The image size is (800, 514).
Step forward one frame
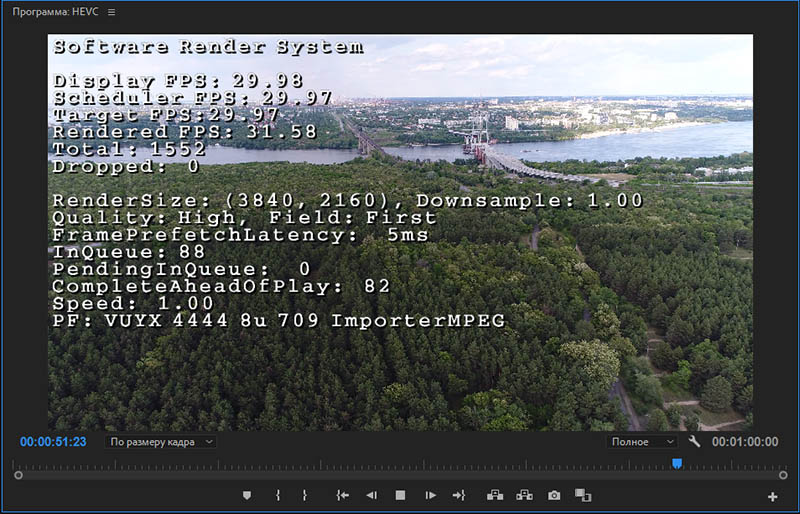[430, 495]
